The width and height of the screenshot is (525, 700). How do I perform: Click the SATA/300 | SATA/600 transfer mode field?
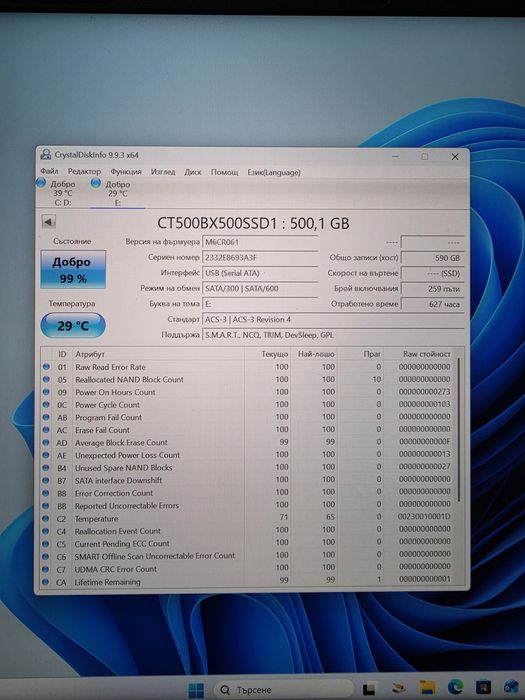260,288
